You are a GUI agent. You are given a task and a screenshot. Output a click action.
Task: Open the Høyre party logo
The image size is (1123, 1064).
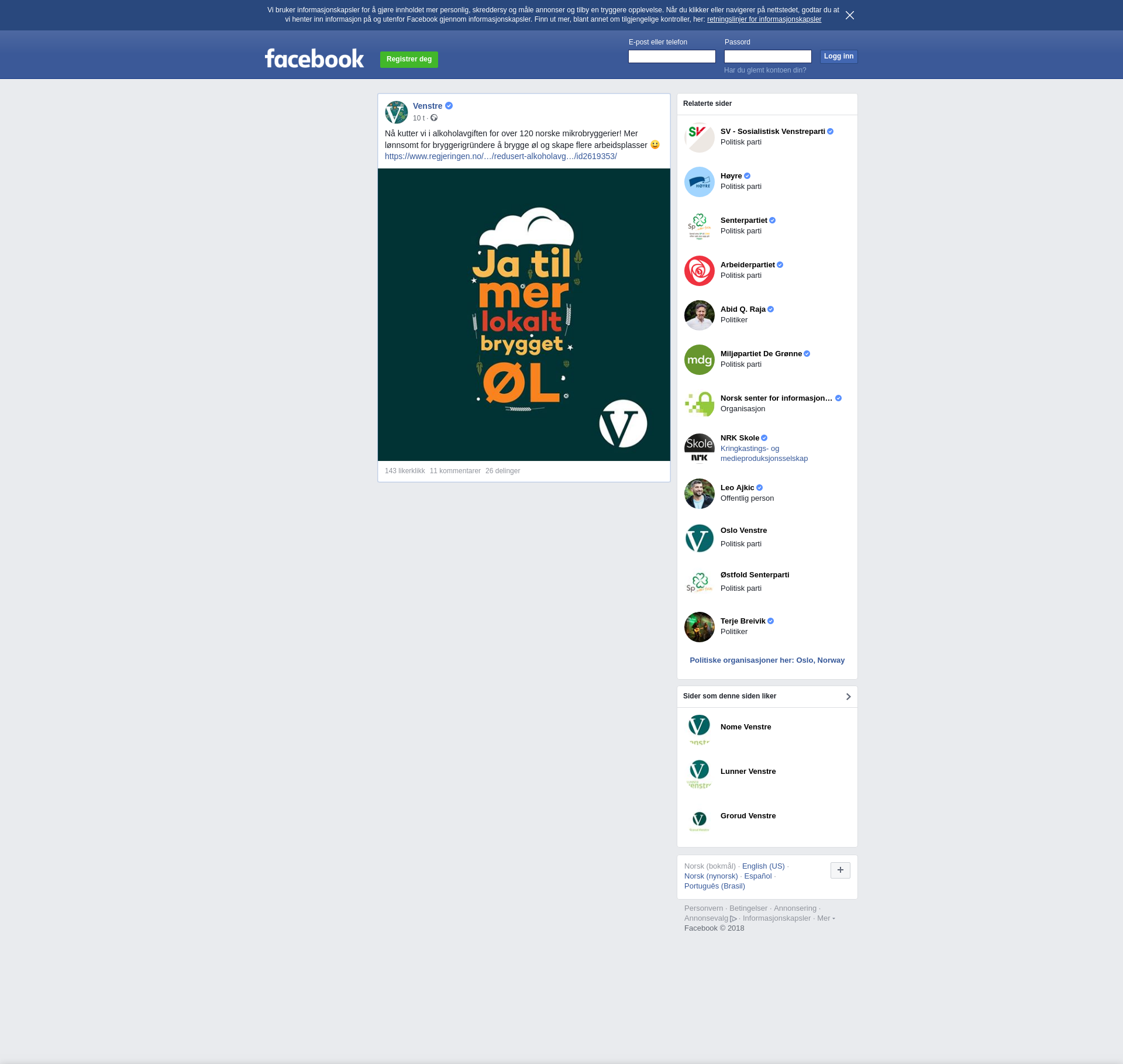tap(700, 182)
